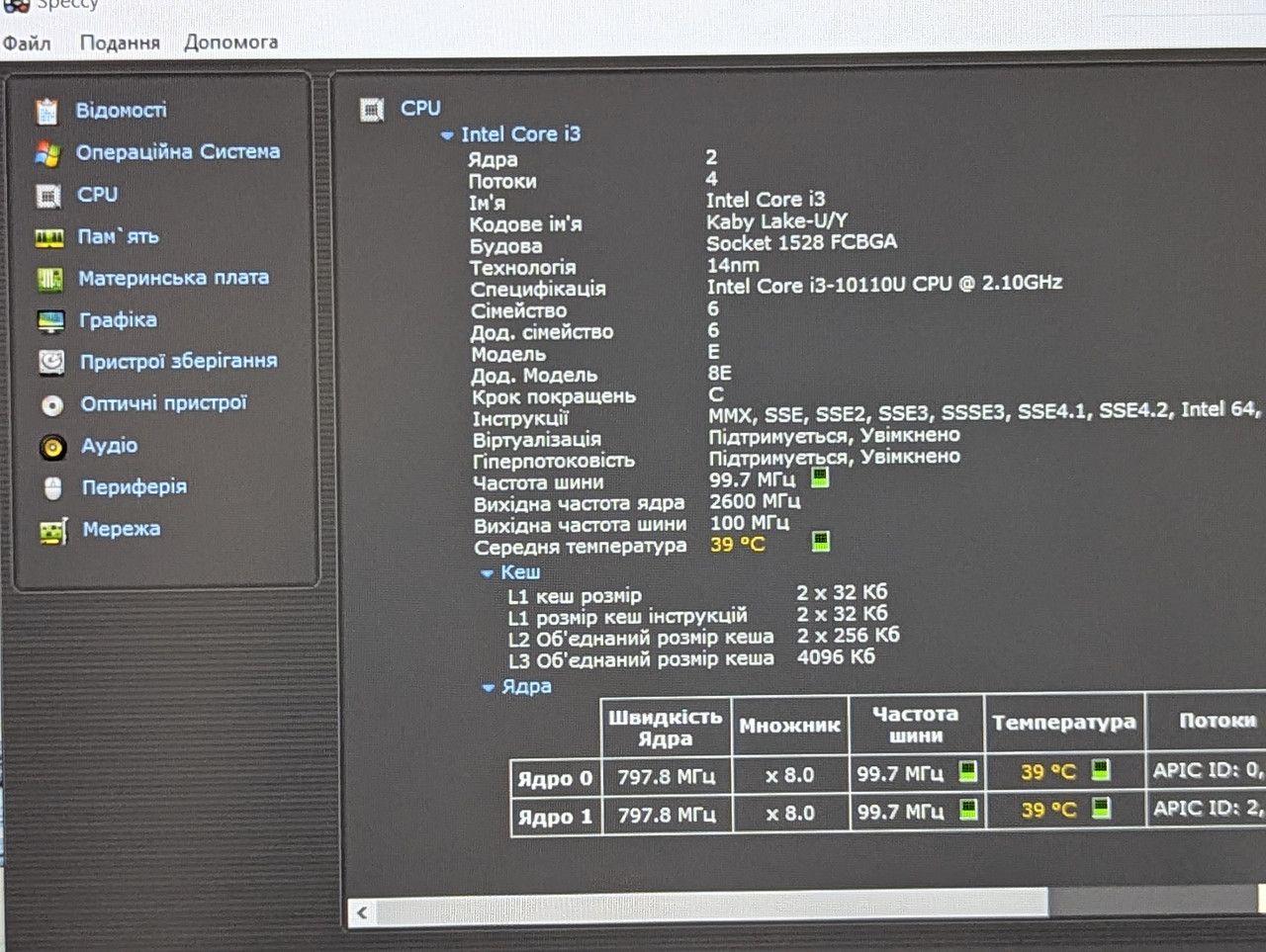This screenshot has width=1266, height=952.
Task: Open the Допомога menu
Action: tap(230, 43)
